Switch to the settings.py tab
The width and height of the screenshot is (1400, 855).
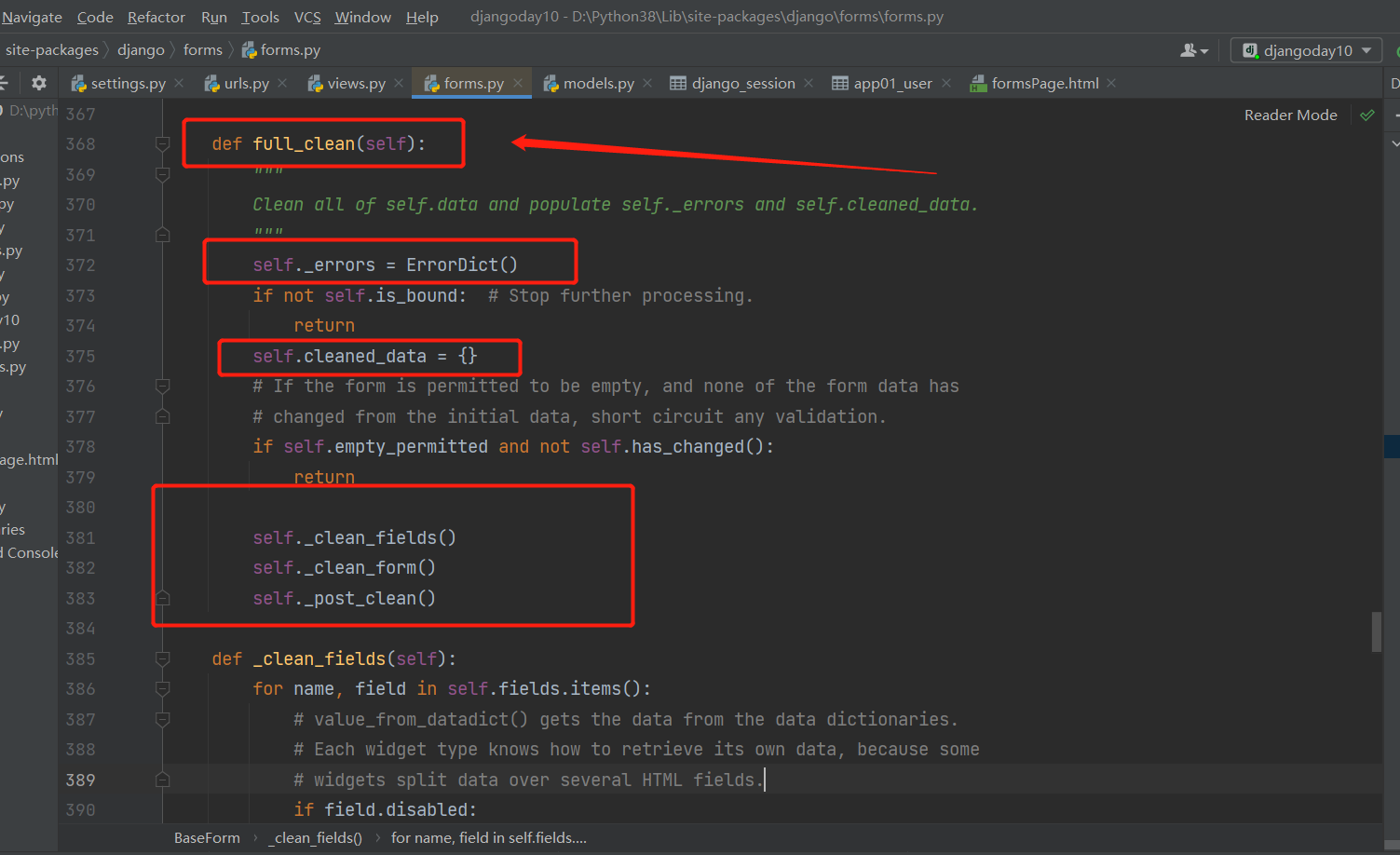pyautogui.click(x=118, y=83)
